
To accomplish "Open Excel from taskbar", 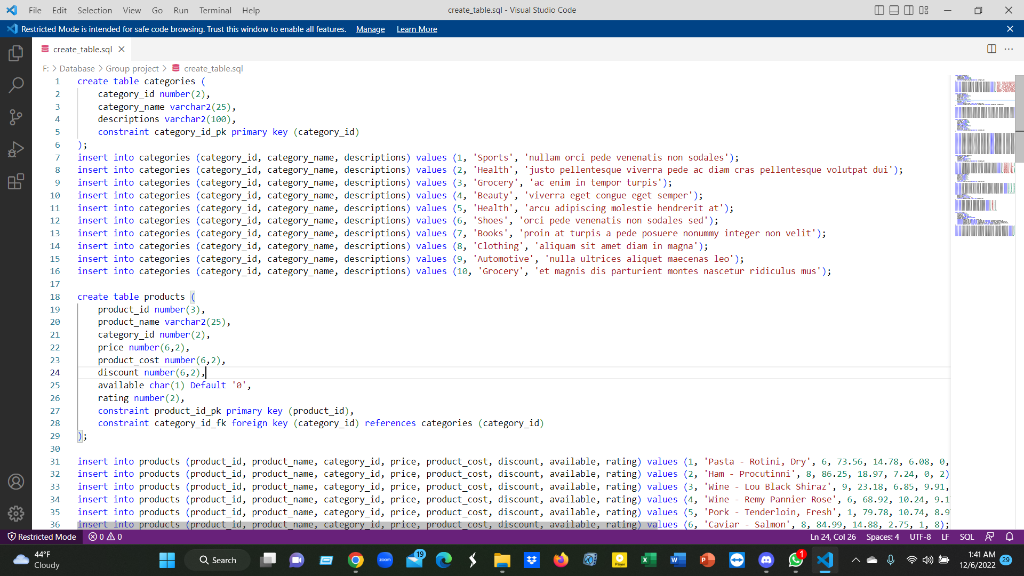I will point(648,560).
